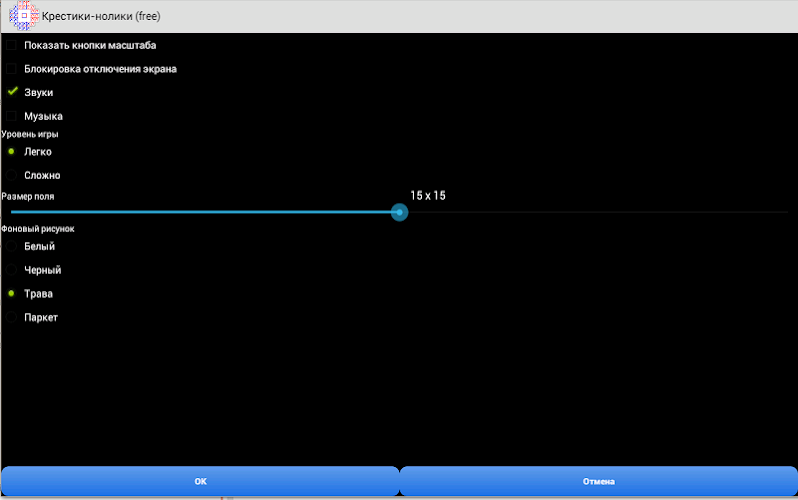Choose the Сложно difficulty radio button
The image size is (798, 500).
11,175
